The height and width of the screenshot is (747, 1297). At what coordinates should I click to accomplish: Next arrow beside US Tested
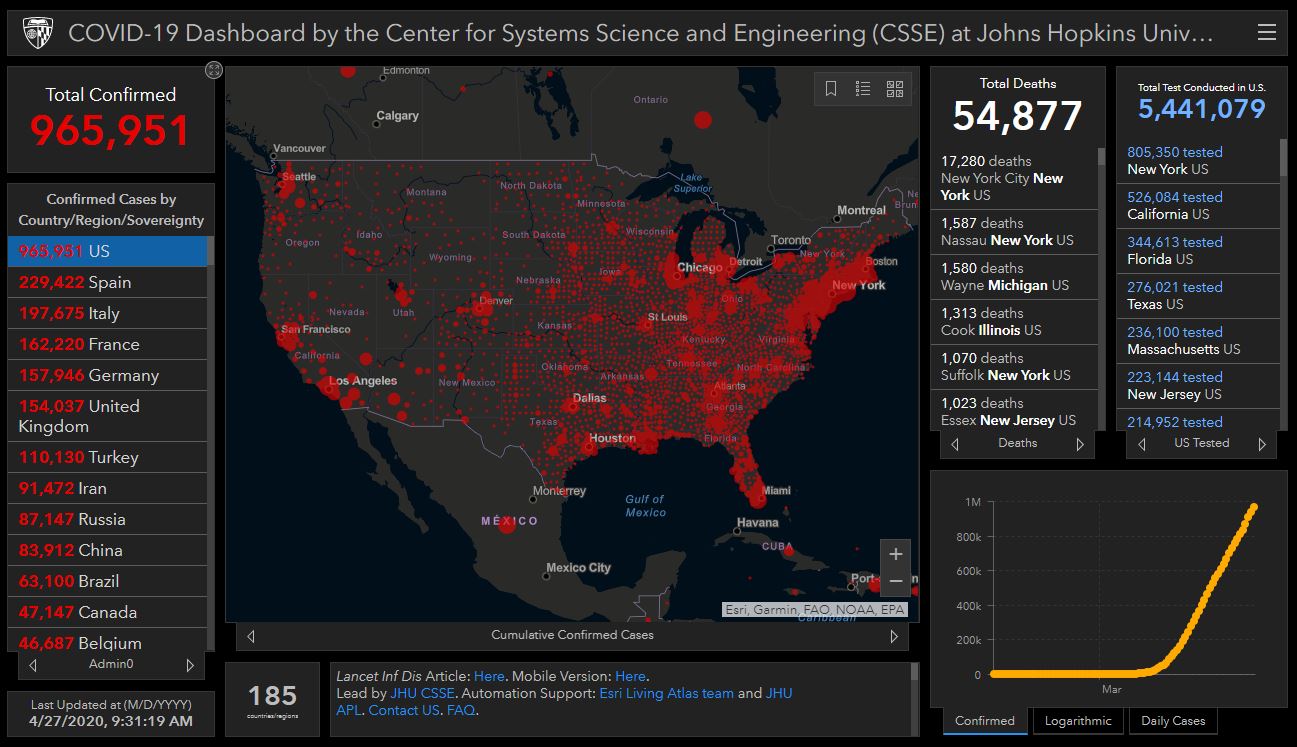coord(1262,444)
